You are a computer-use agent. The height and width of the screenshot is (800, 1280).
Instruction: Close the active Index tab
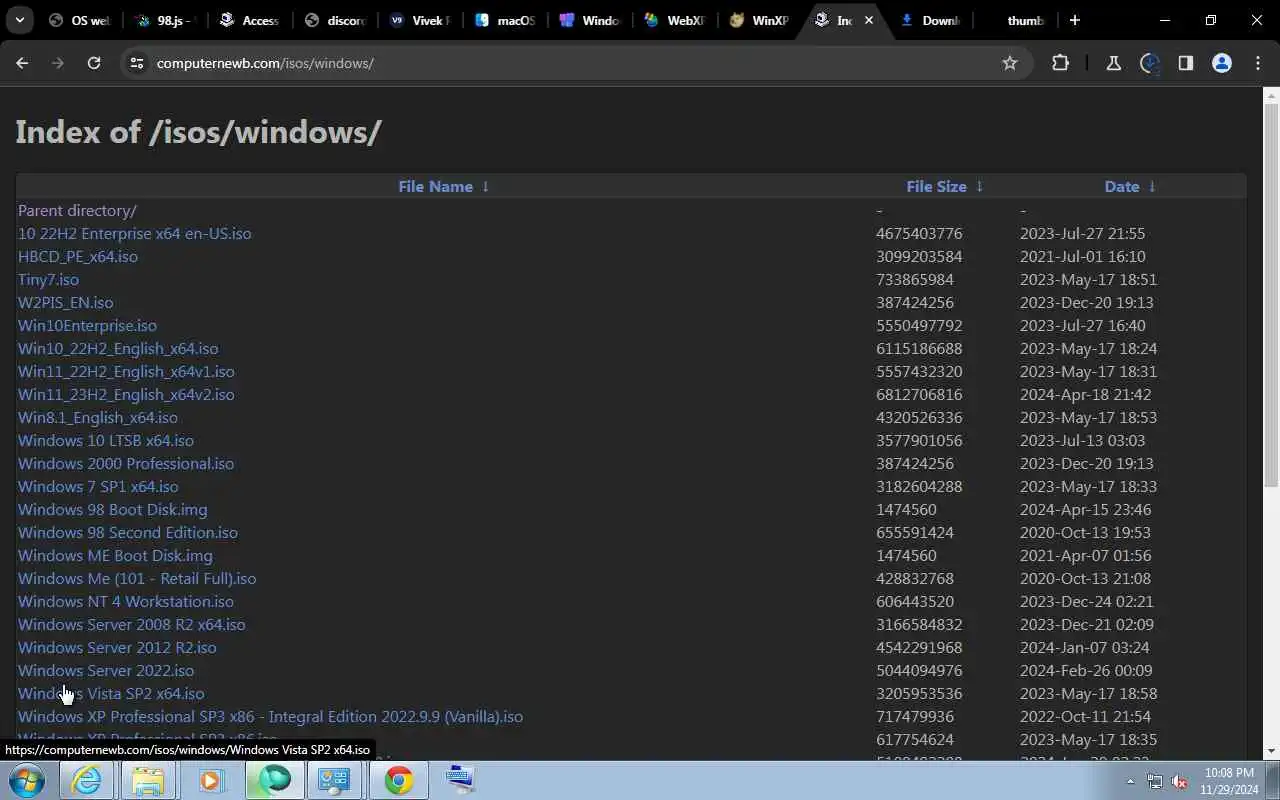869,20
